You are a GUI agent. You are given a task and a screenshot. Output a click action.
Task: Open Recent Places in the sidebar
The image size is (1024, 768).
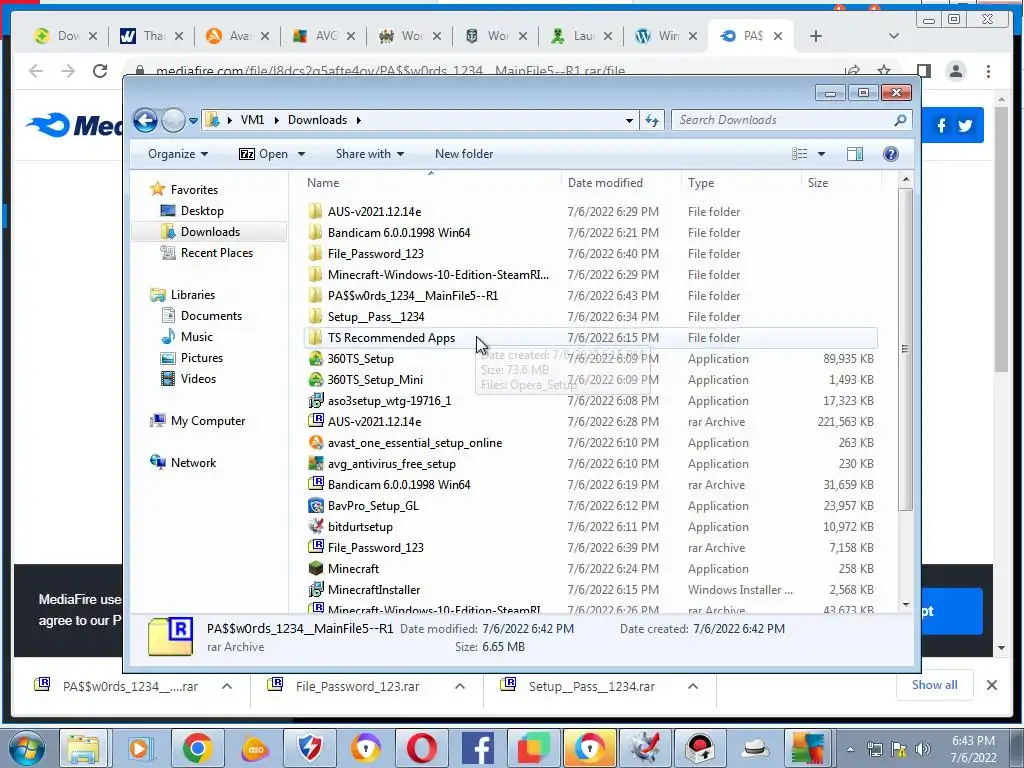[x=206, y=253]
